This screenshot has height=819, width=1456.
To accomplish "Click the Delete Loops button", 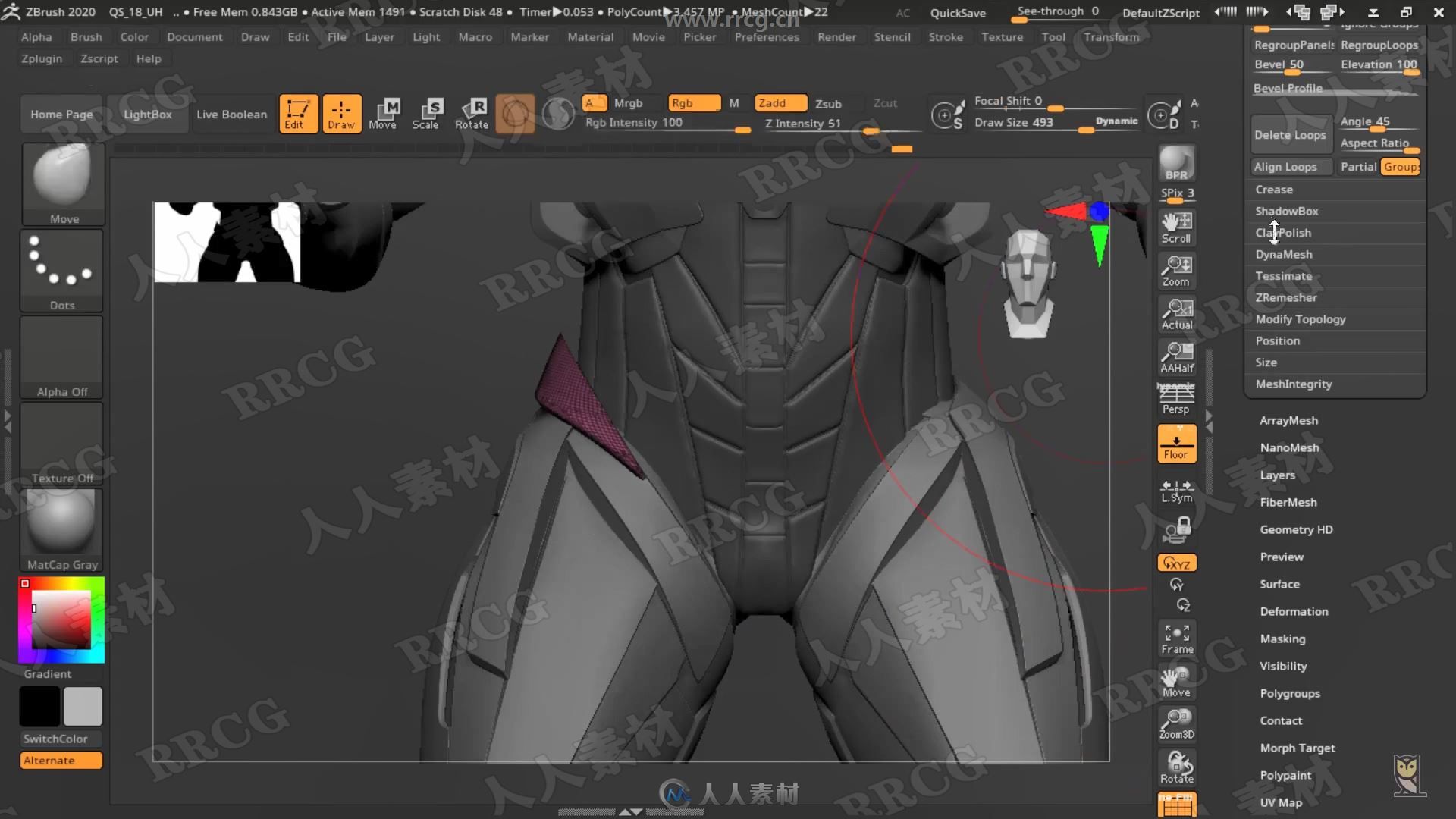I will (1290, 134).
